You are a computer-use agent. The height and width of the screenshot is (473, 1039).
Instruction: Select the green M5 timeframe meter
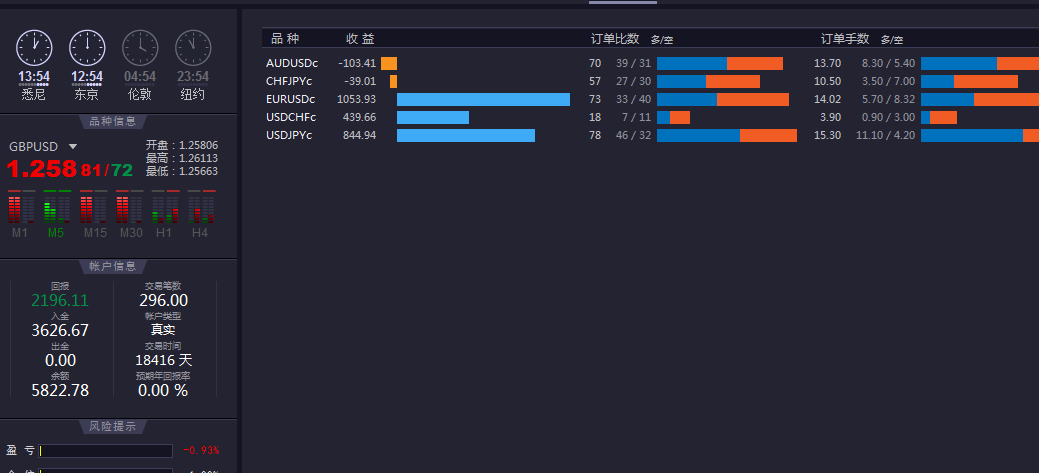point(56,213)
